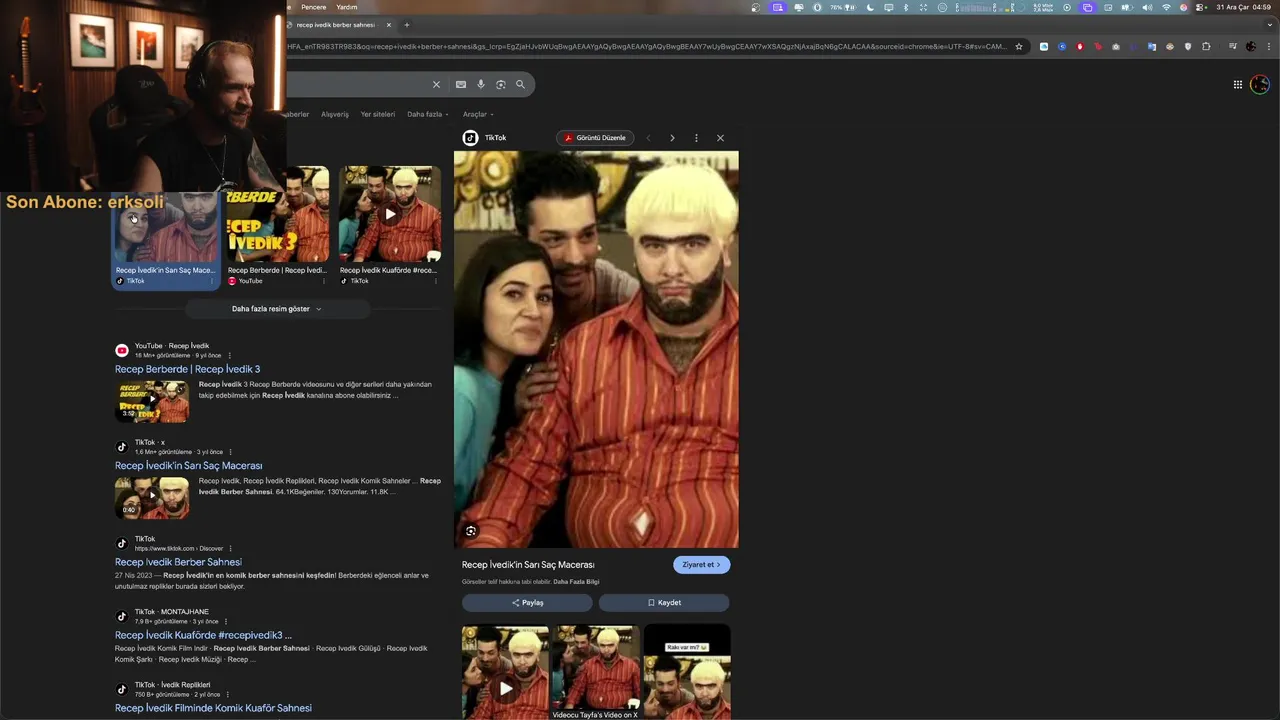Click Görüntü Düzenle button
Screen dimensions: 1280x720
(595, 138)
